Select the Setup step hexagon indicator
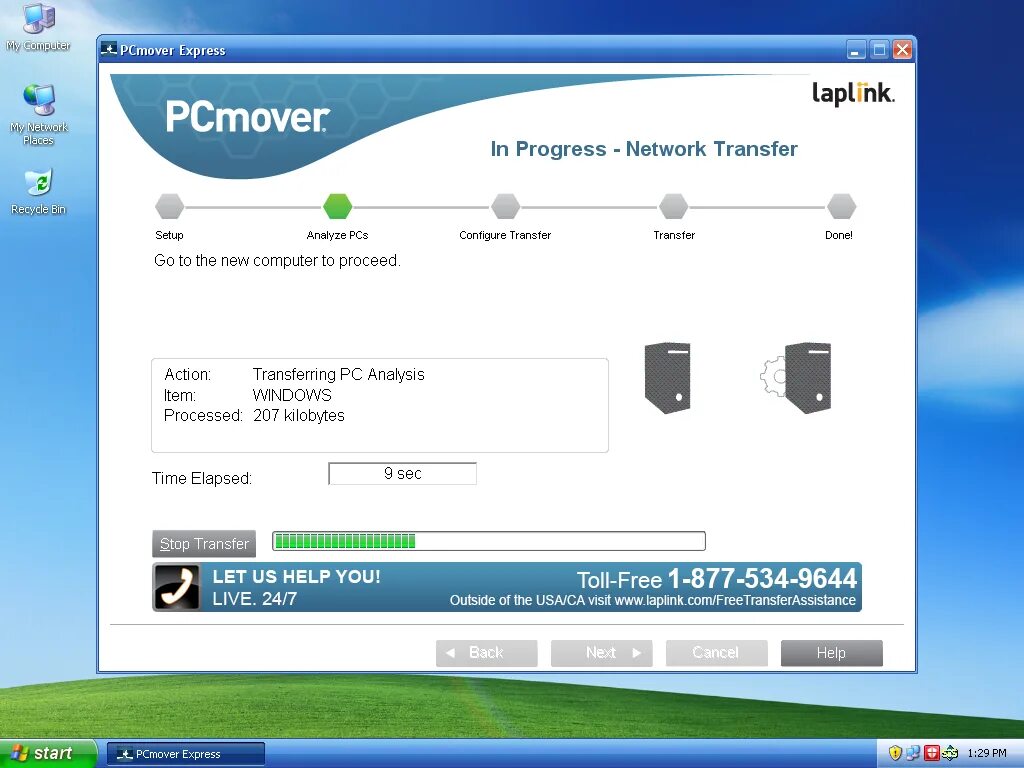 [x=169, y=206]
